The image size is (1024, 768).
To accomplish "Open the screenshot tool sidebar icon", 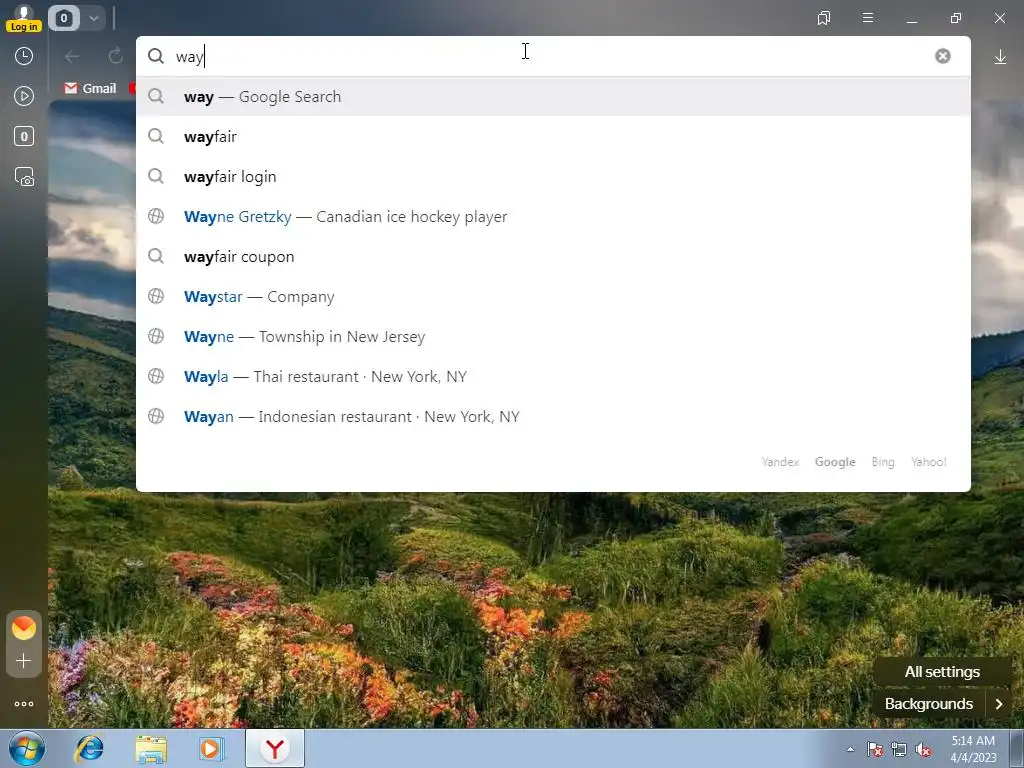I will tap(24, 177).
